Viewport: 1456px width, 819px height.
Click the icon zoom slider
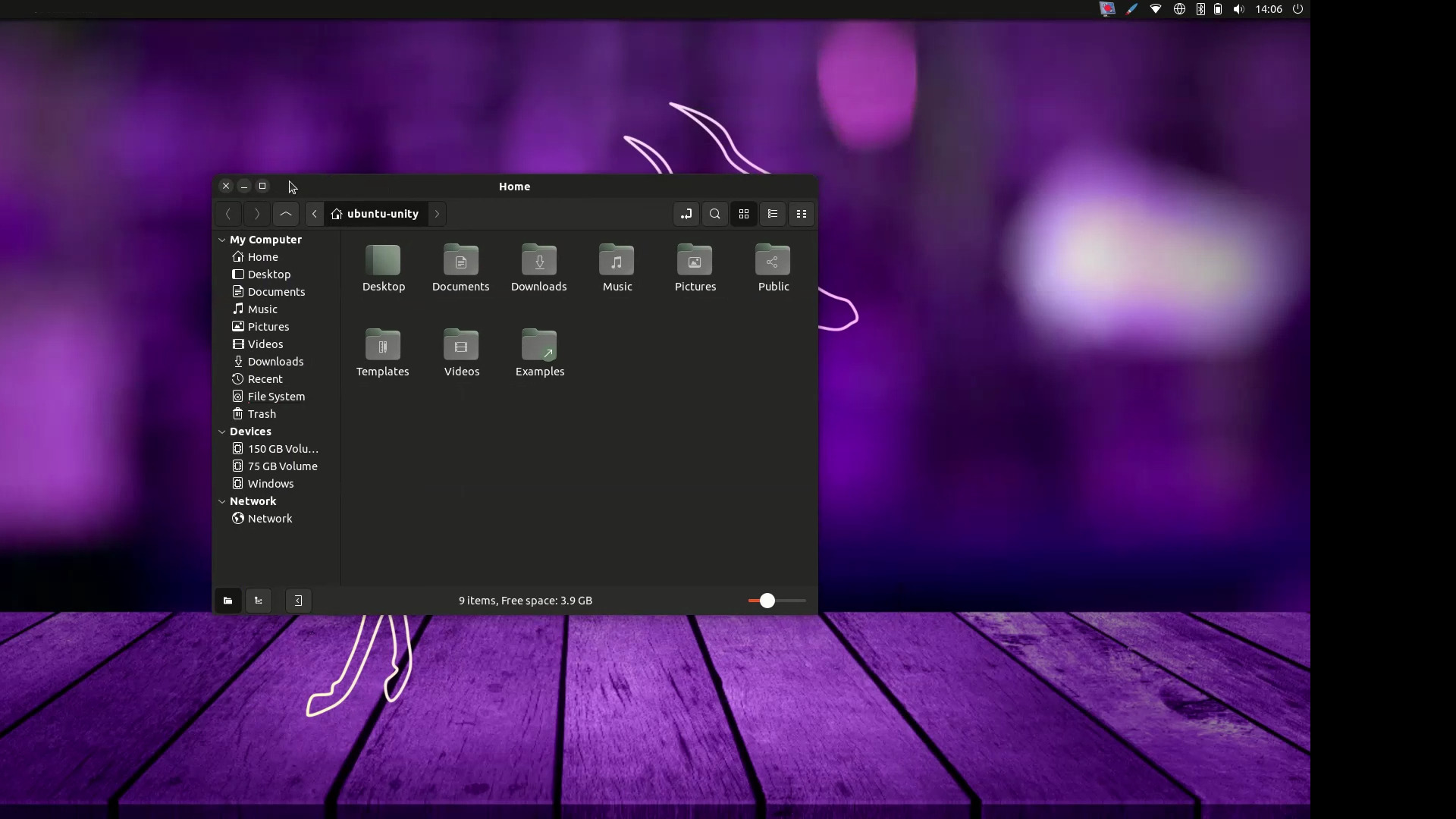(x=767, y=601)
